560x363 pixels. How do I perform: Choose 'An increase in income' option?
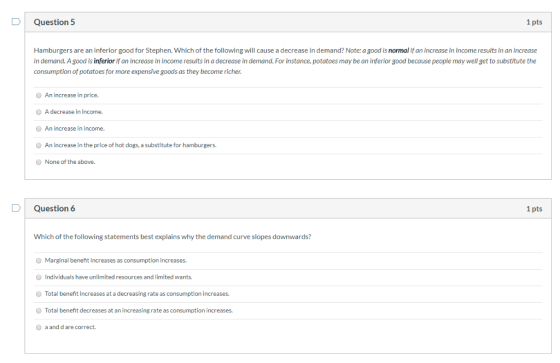[39, 129]
